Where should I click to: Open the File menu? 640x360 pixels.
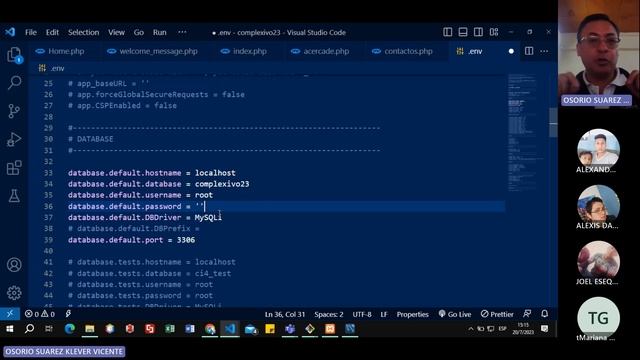tap(31, 32)
